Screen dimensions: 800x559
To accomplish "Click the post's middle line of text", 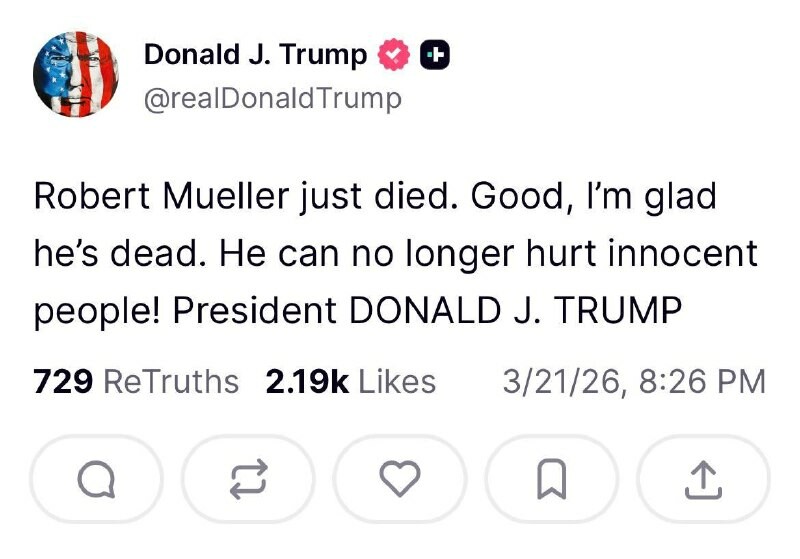I will [395, 254].
